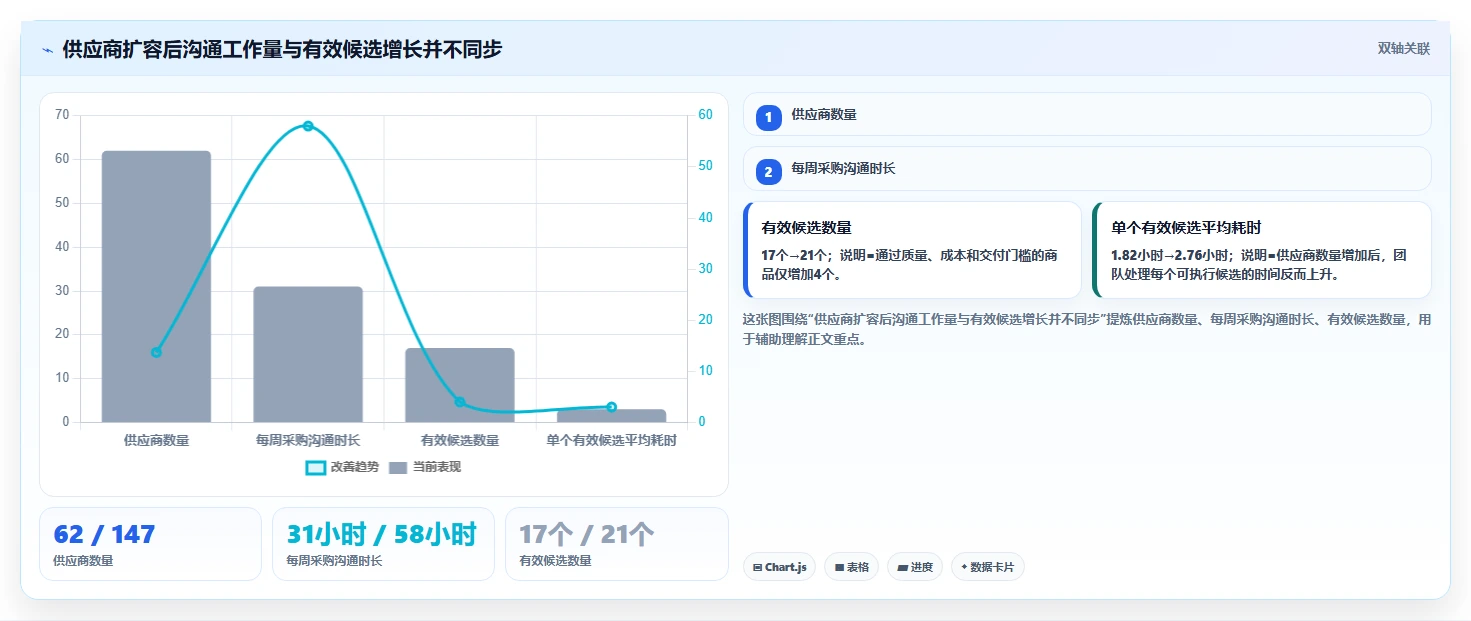Click the lightning icon beside the title
The height and width of the screenshot is (621, 1471).
[x=48, y=49]
